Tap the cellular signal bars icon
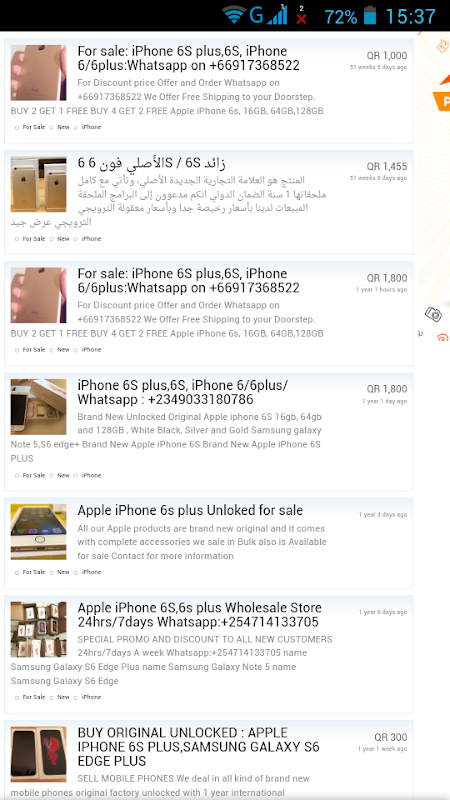 pyautogui.click(x=277, y=15)
